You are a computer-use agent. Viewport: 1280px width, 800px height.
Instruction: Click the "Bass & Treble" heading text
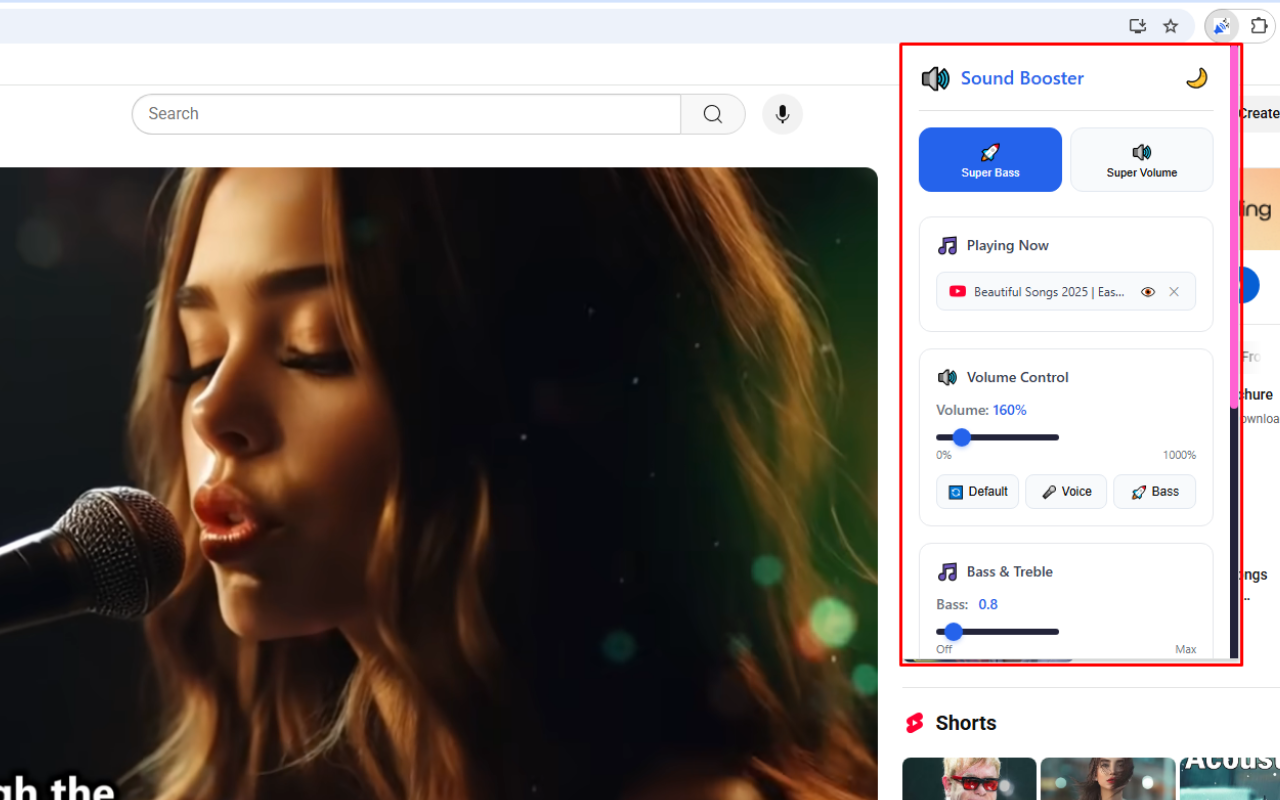1010,572
